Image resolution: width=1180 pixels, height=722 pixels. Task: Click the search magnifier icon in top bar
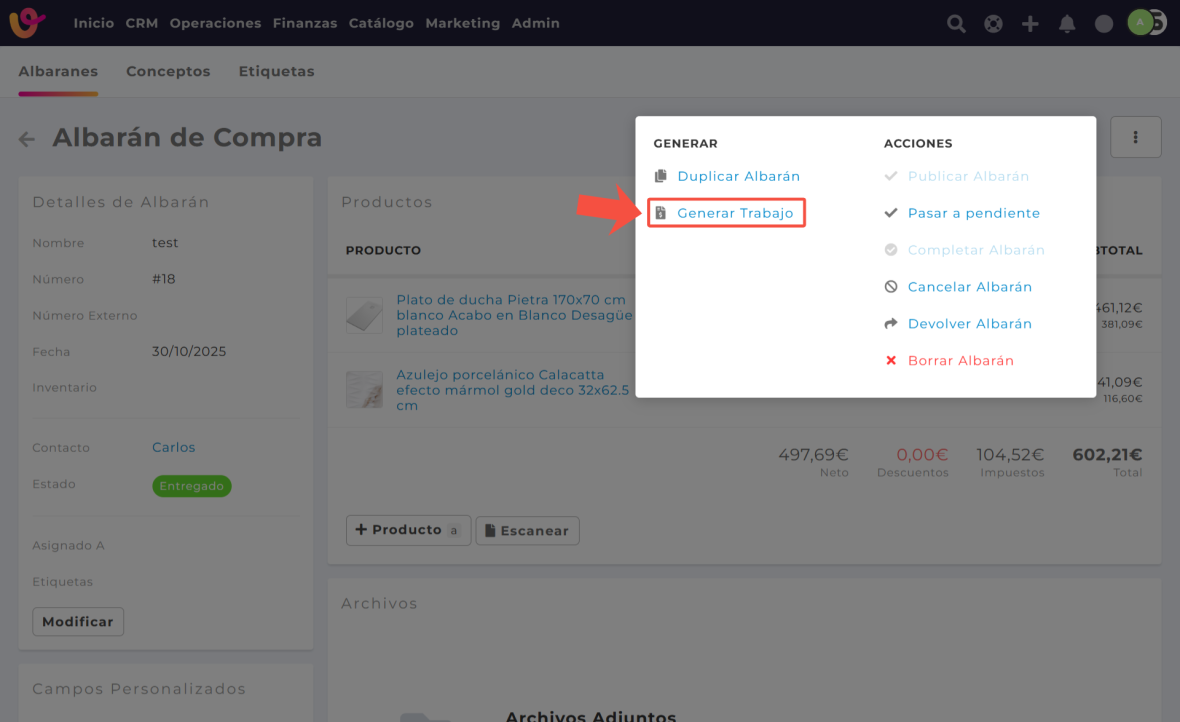click(x=956, y=24)
